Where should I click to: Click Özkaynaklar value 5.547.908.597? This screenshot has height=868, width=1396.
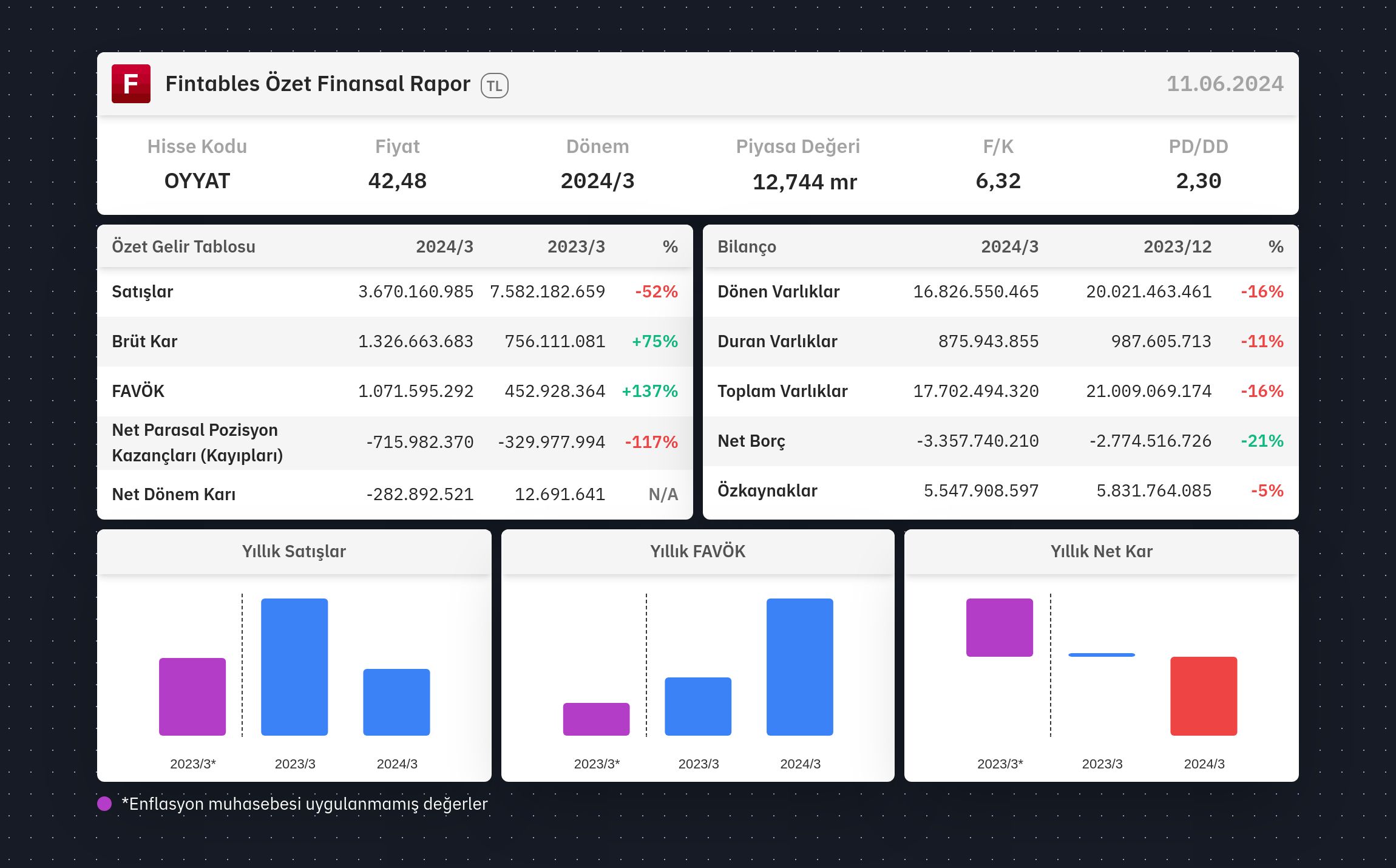point(981,490)
